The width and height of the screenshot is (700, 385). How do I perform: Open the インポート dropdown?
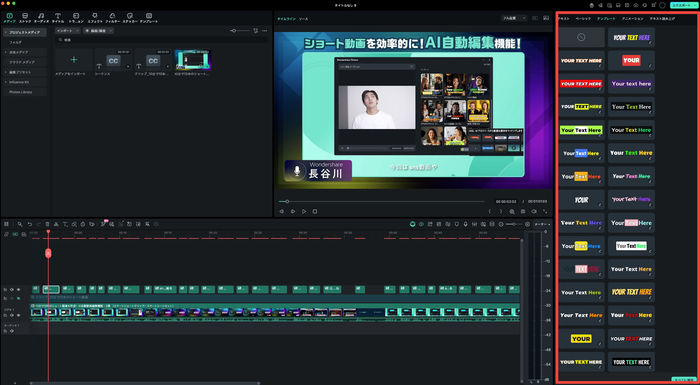pos(68,31)
